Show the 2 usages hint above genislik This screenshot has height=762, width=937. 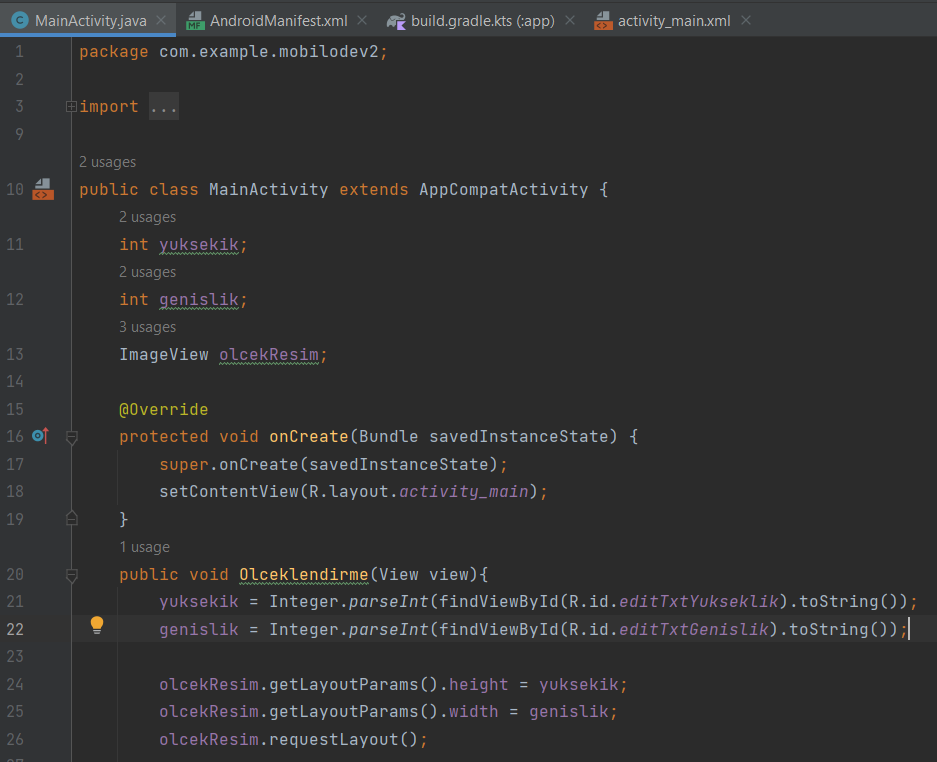(x=148, y=272)
